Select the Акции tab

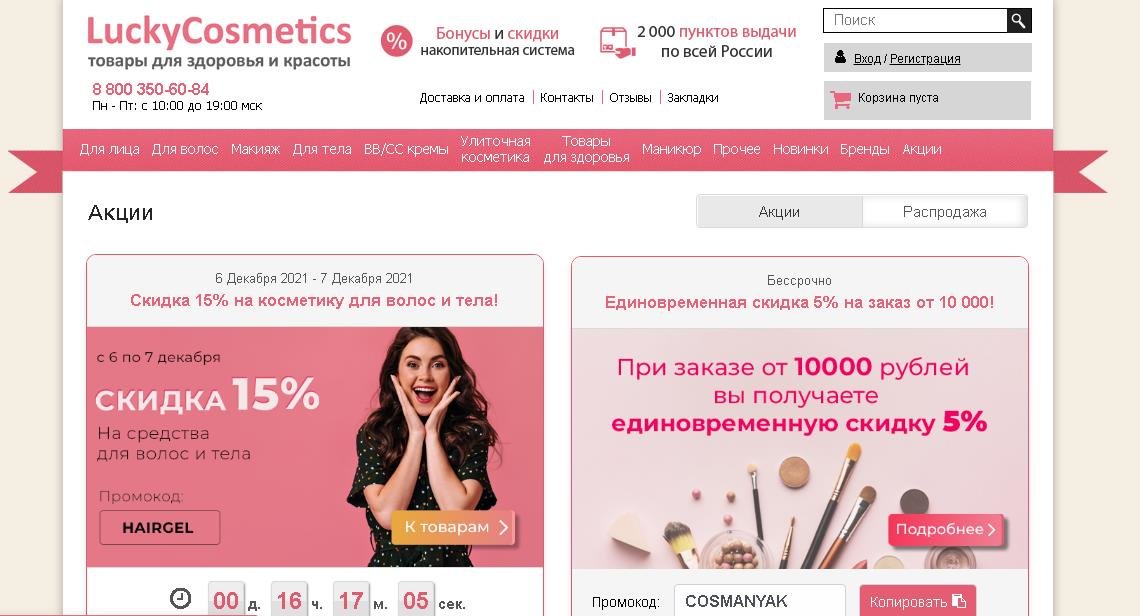pos(779,212)
